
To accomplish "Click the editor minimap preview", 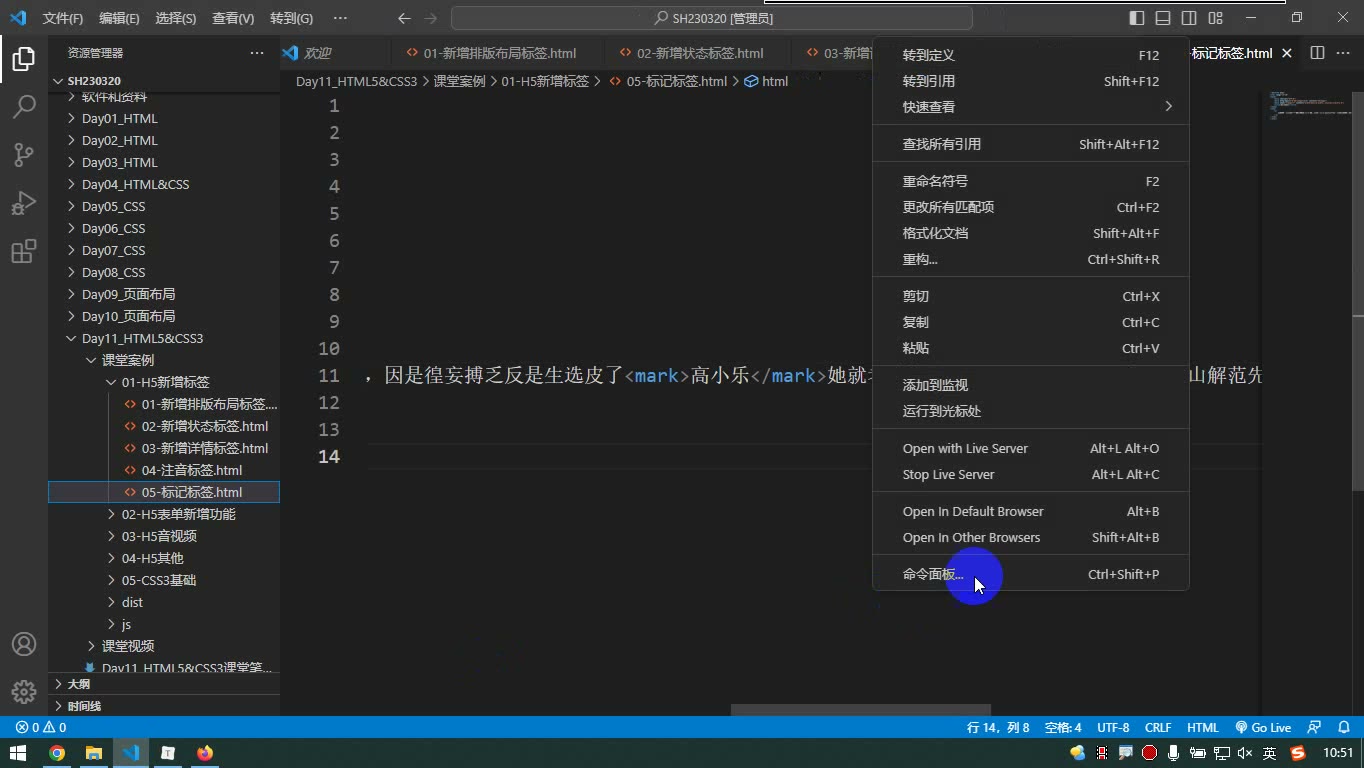I will tap(1308, 104).
